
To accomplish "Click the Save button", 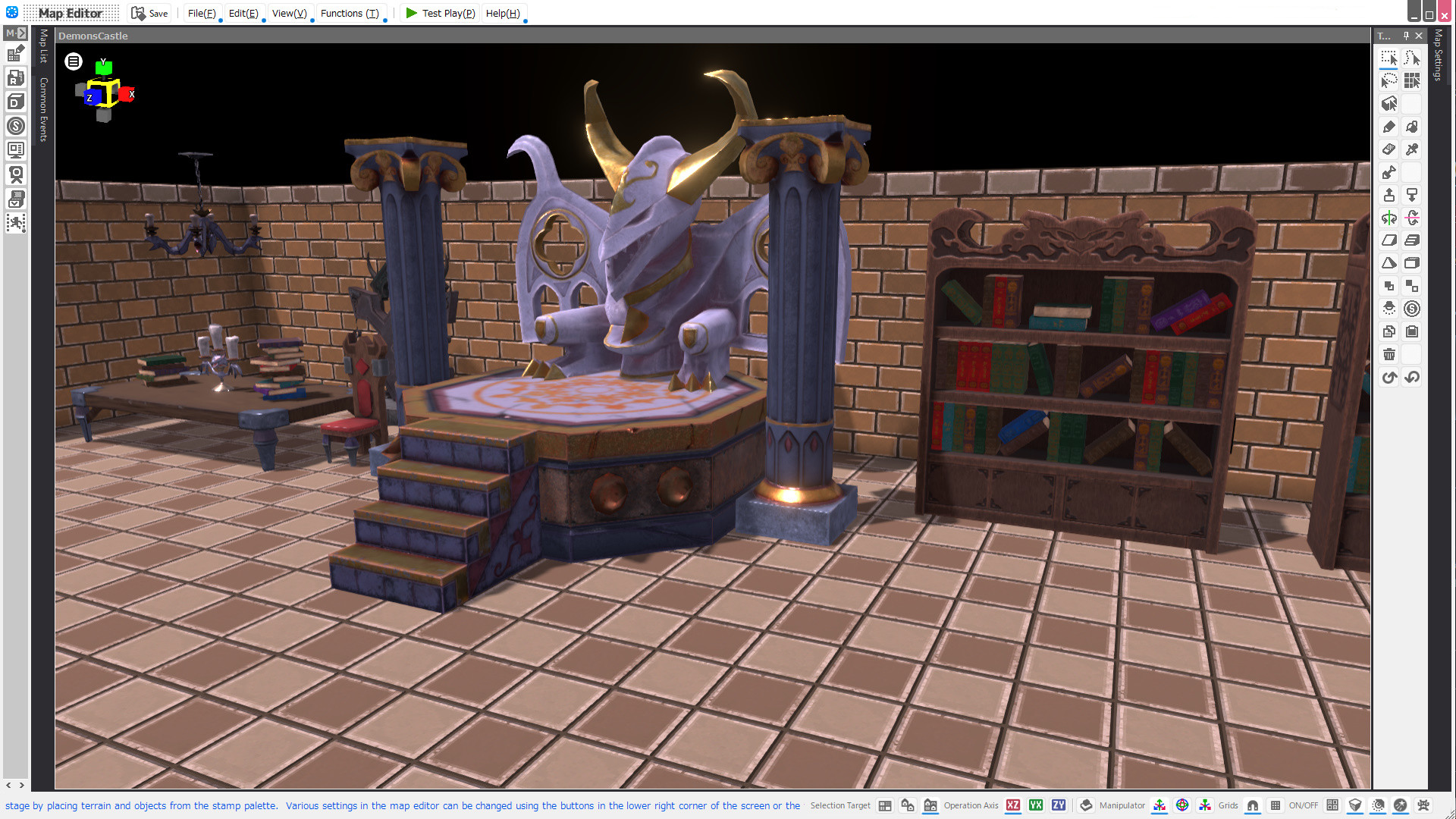I will click(149, 13).
